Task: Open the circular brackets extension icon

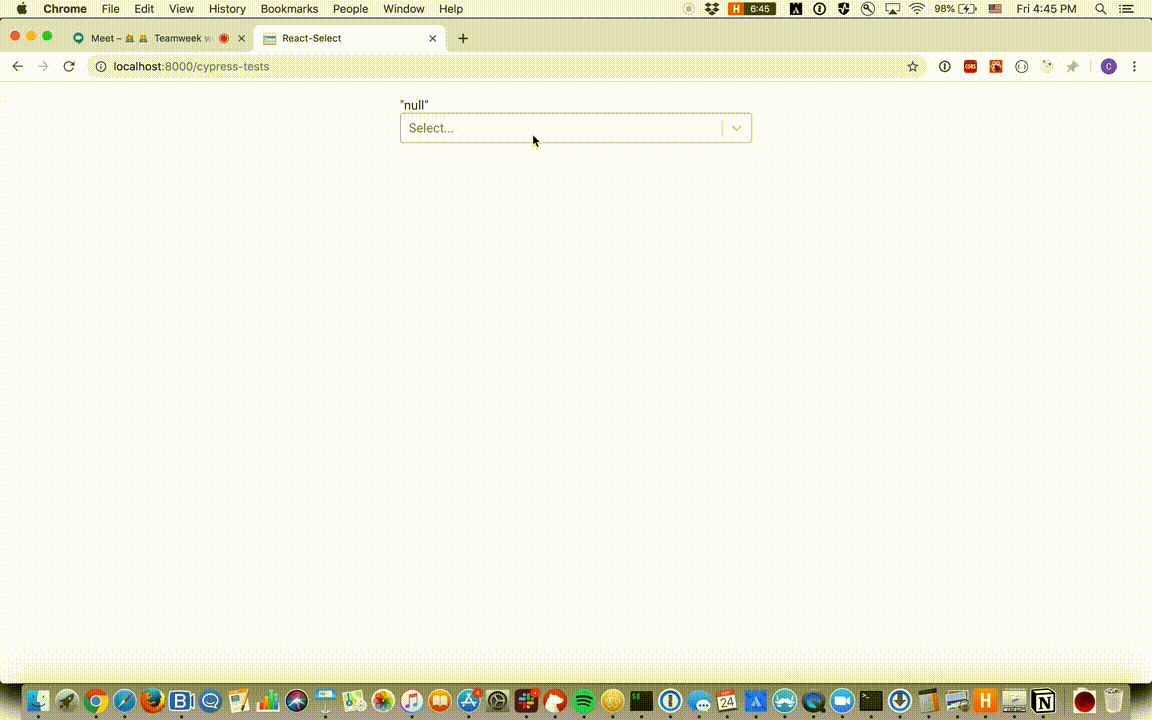Action: [x=1021, y=66]
